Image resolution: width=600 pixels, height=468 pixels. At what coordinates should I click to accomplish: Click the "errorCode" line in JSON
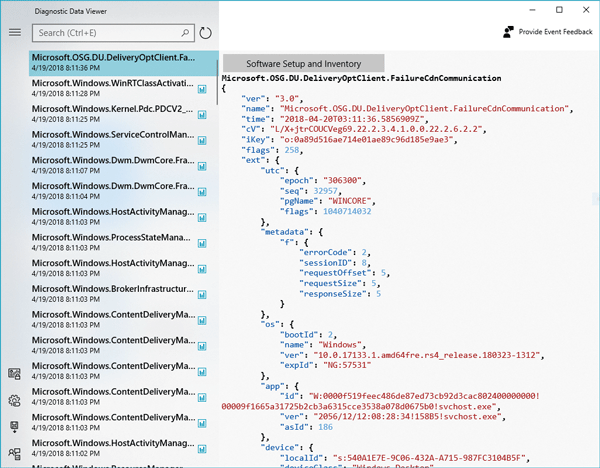335,253
